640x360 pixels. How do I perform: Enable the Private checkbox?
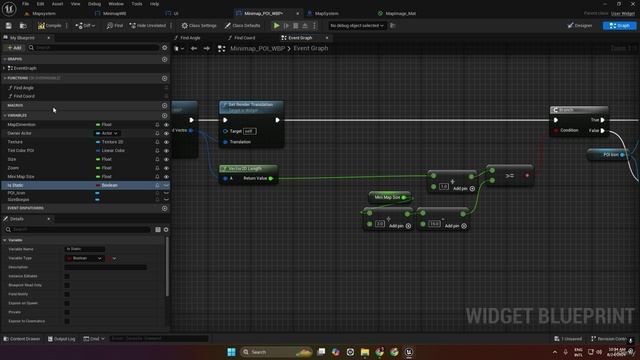(x=67, y=312)
